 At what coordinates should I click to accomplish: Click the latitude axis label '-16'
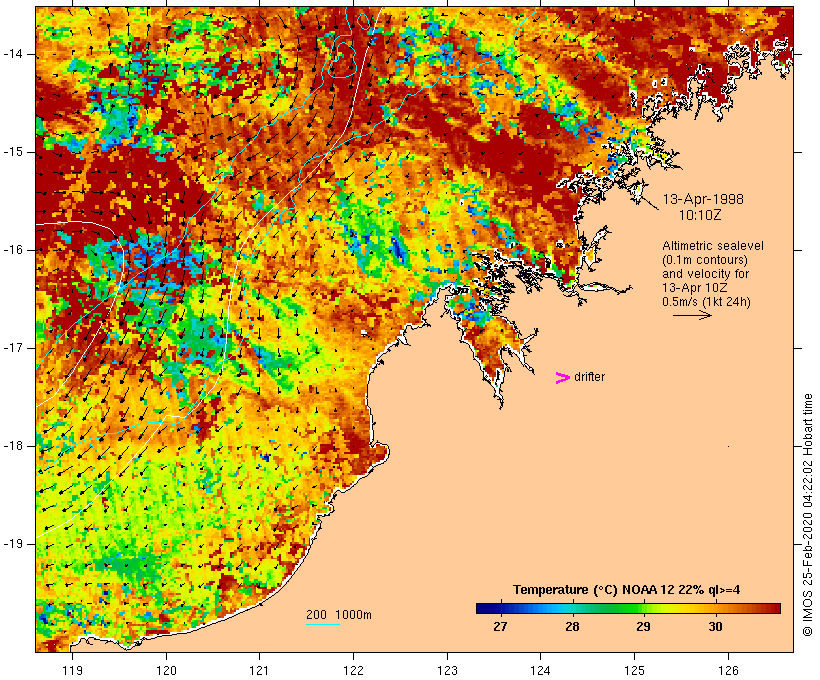point(13,250)
